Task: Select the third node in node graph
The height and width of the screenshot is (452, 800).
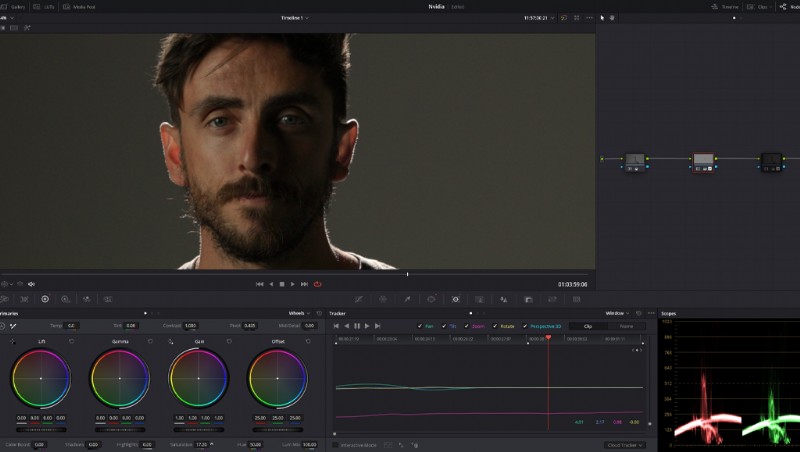Action: 771,162
